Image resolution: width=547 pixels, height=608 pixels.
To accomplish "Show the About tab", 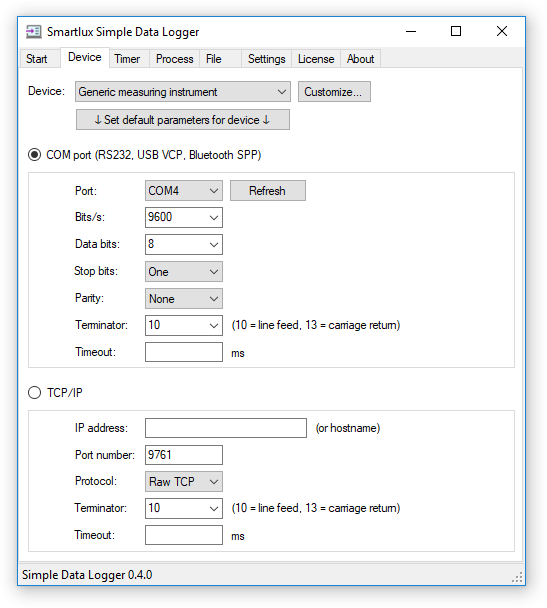I will click(x=361, y=59).
